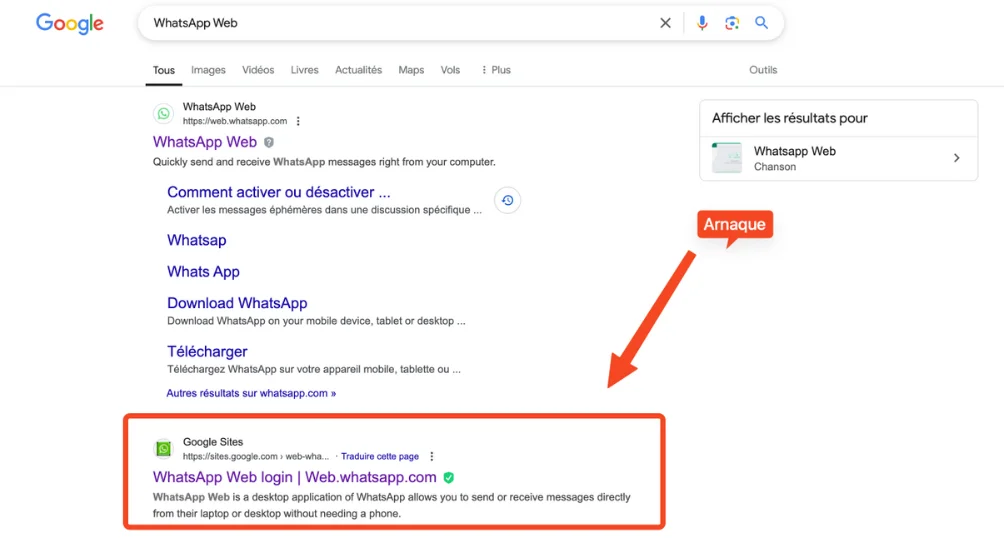
Task: Open the Whats App sitelink
Action: point(203,272)
